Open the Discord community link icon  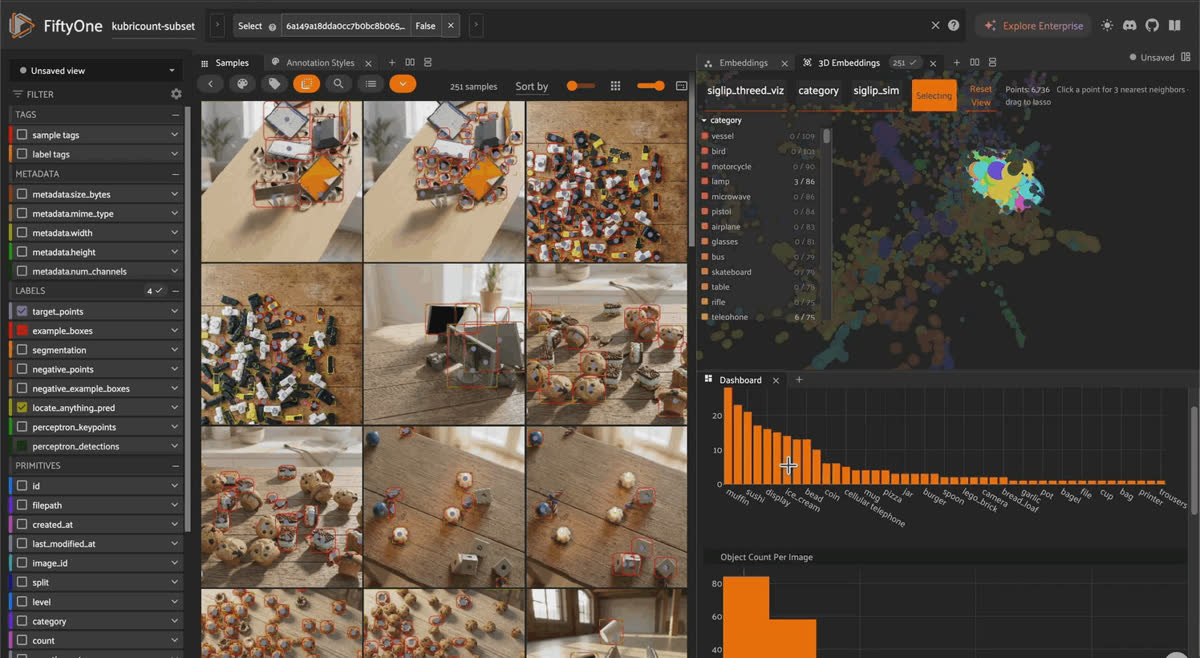click(1130, 26)
